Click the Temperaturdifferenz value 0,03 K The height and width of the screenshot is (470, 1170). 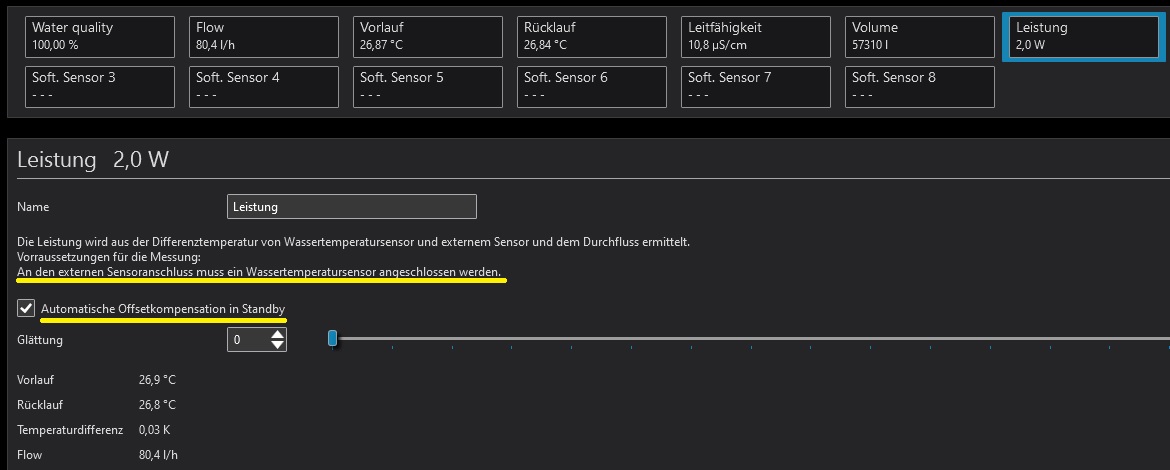point(156,430)
